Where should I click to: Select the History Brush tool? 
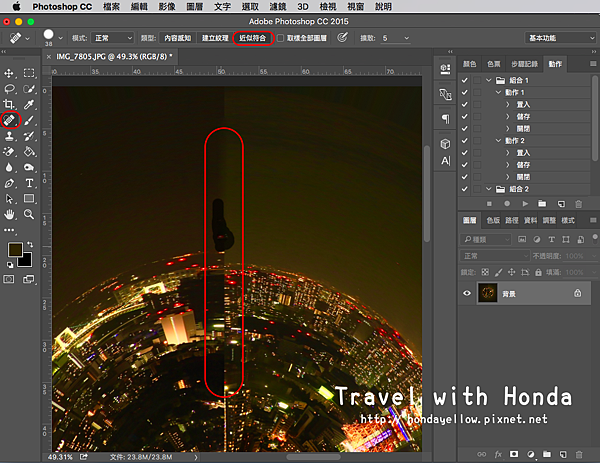click(x=29, y=136)
